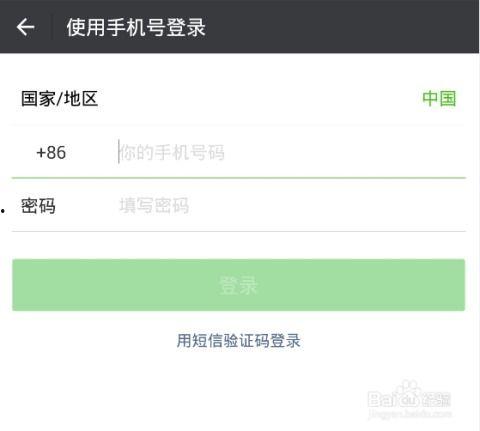Screen dimensions: 480x431
Task: Click the 使用手机号登录 page title
Action: 136,27
